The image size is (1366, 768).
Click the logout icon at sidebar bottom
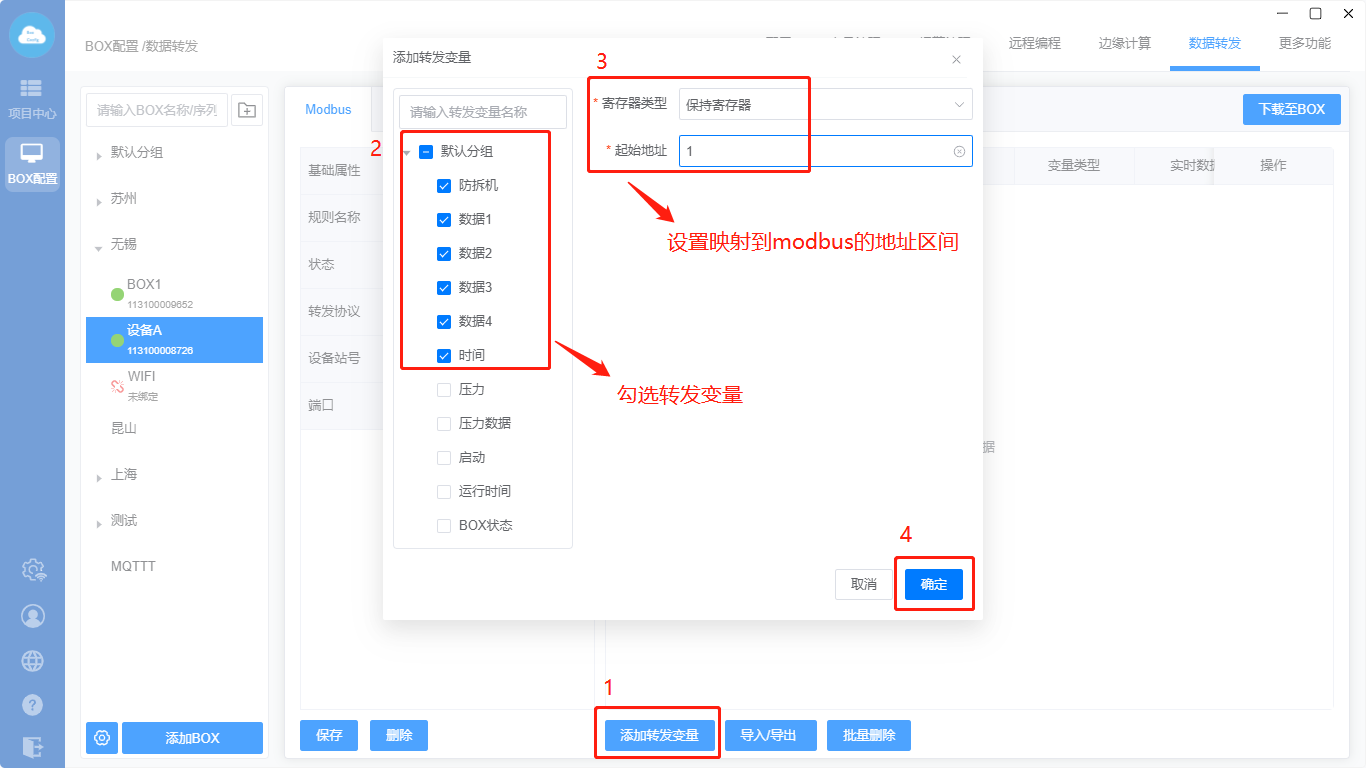33,746
